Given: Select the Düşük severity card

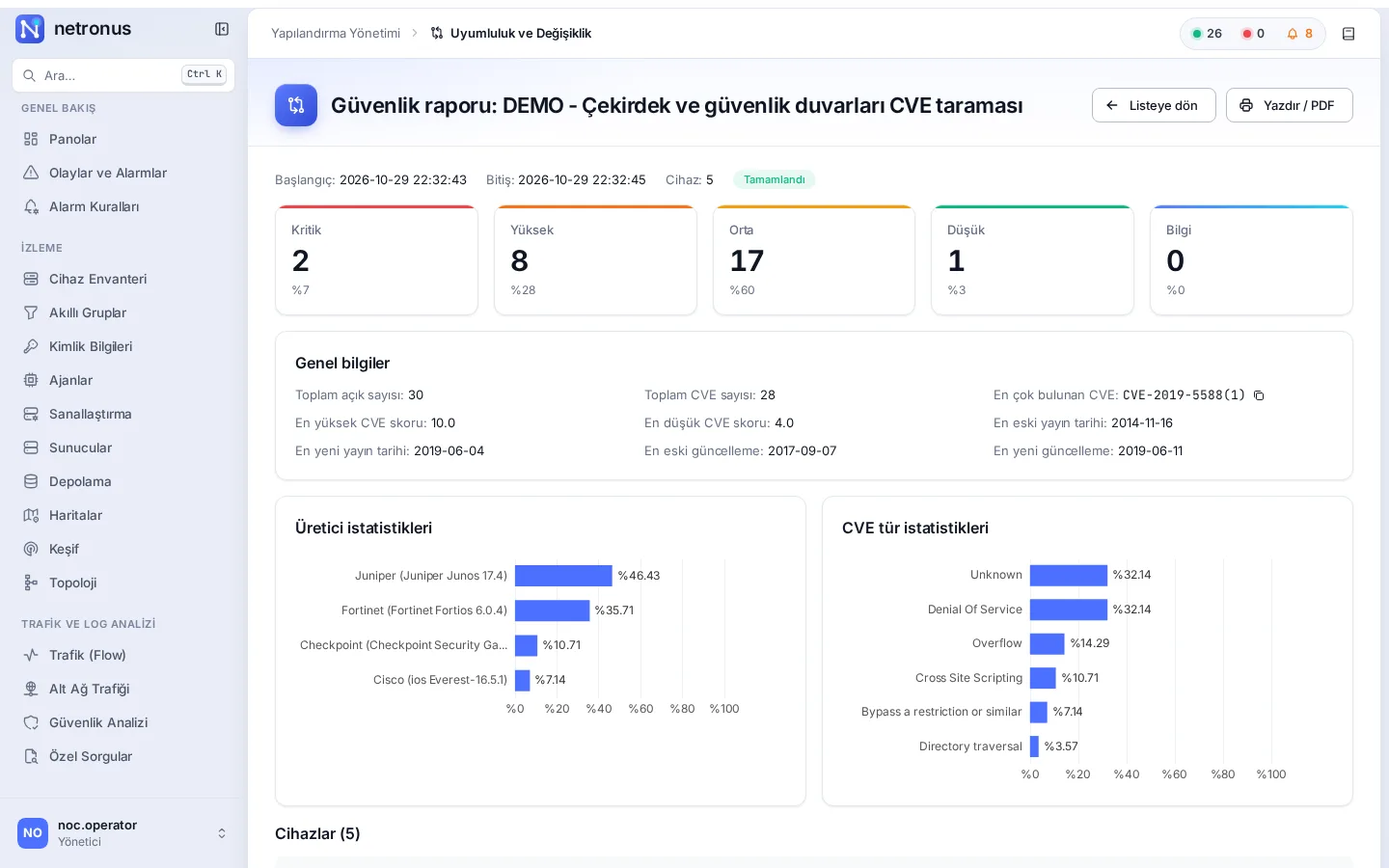Looking at the screenshot, I should click(x=1032, y=260).
